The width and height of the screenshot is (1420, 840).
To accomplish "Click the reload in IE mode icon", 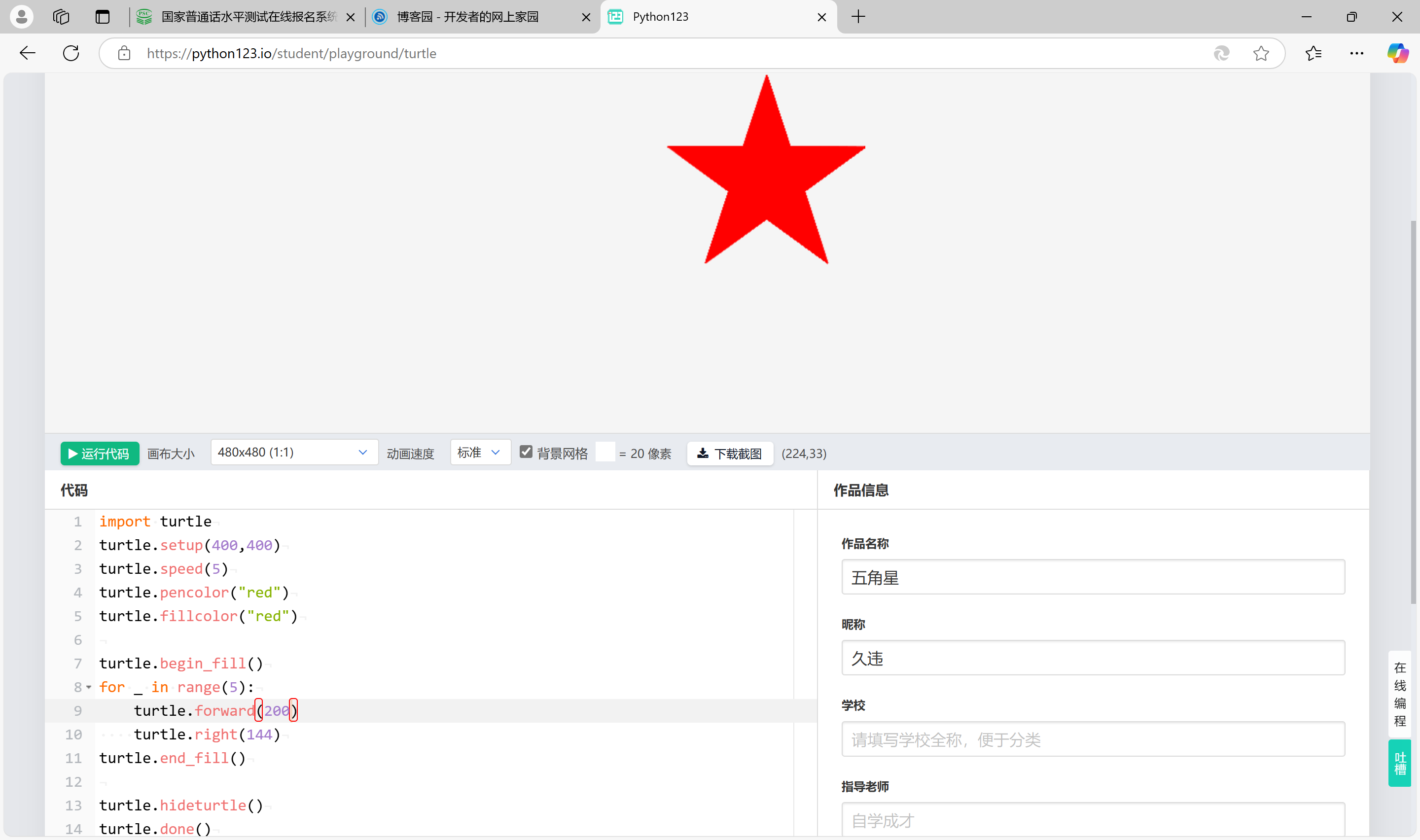I will point(1221,53).
